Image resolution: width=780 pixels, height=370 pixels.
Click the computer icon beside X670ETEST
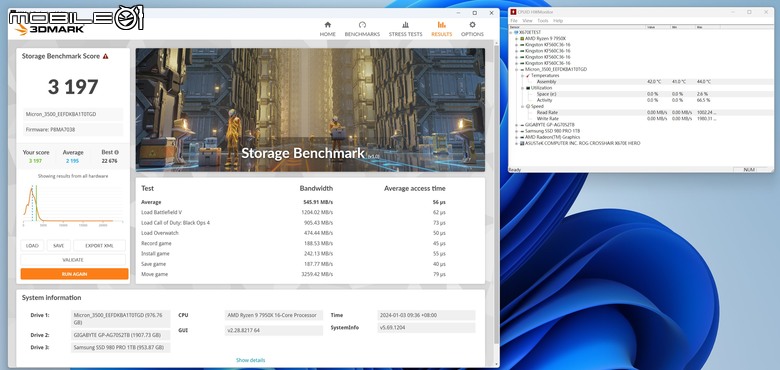coord(516,32)
